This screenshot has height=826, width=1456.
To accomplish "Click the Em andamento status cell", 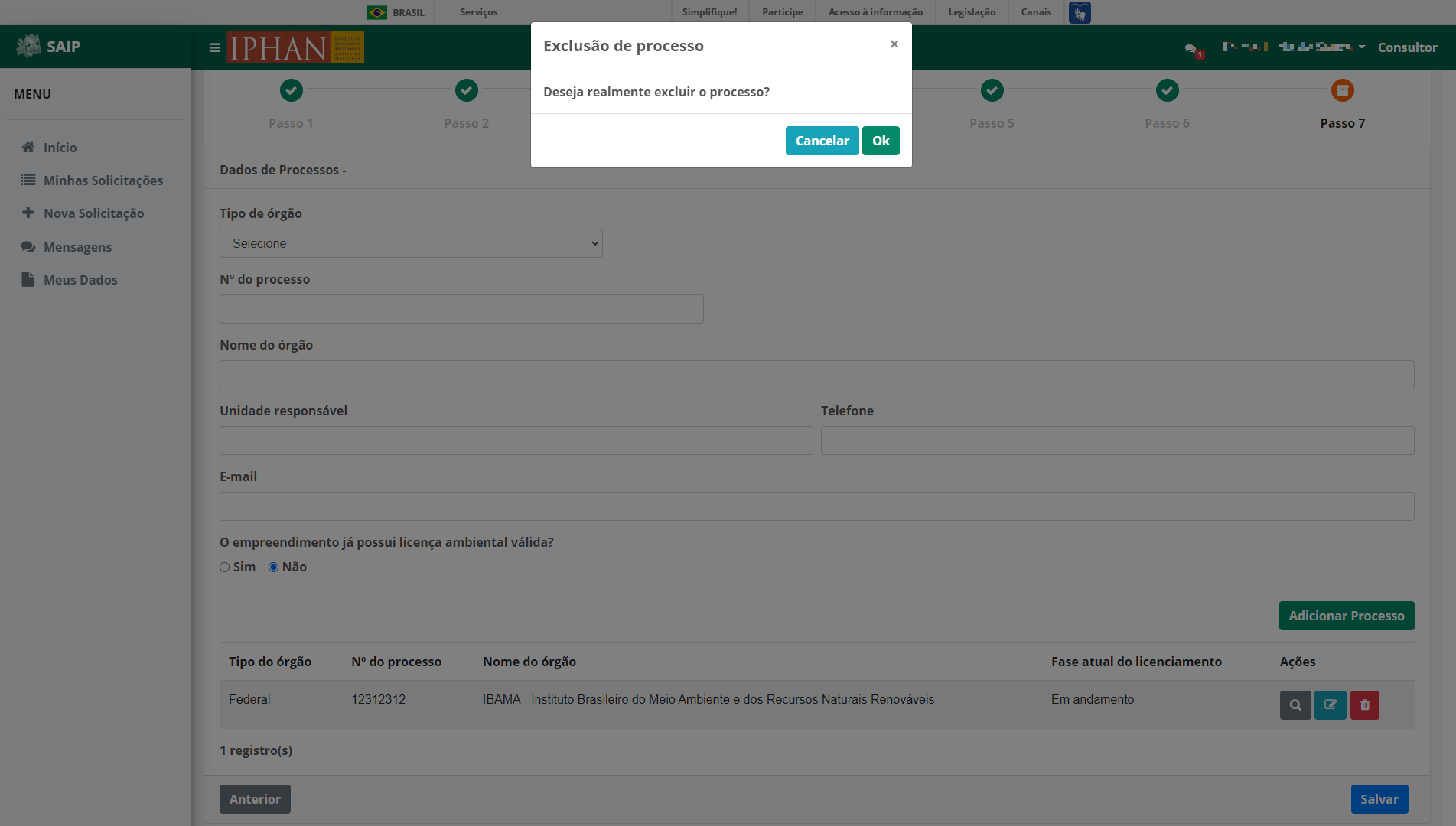I will point(1093,700).
